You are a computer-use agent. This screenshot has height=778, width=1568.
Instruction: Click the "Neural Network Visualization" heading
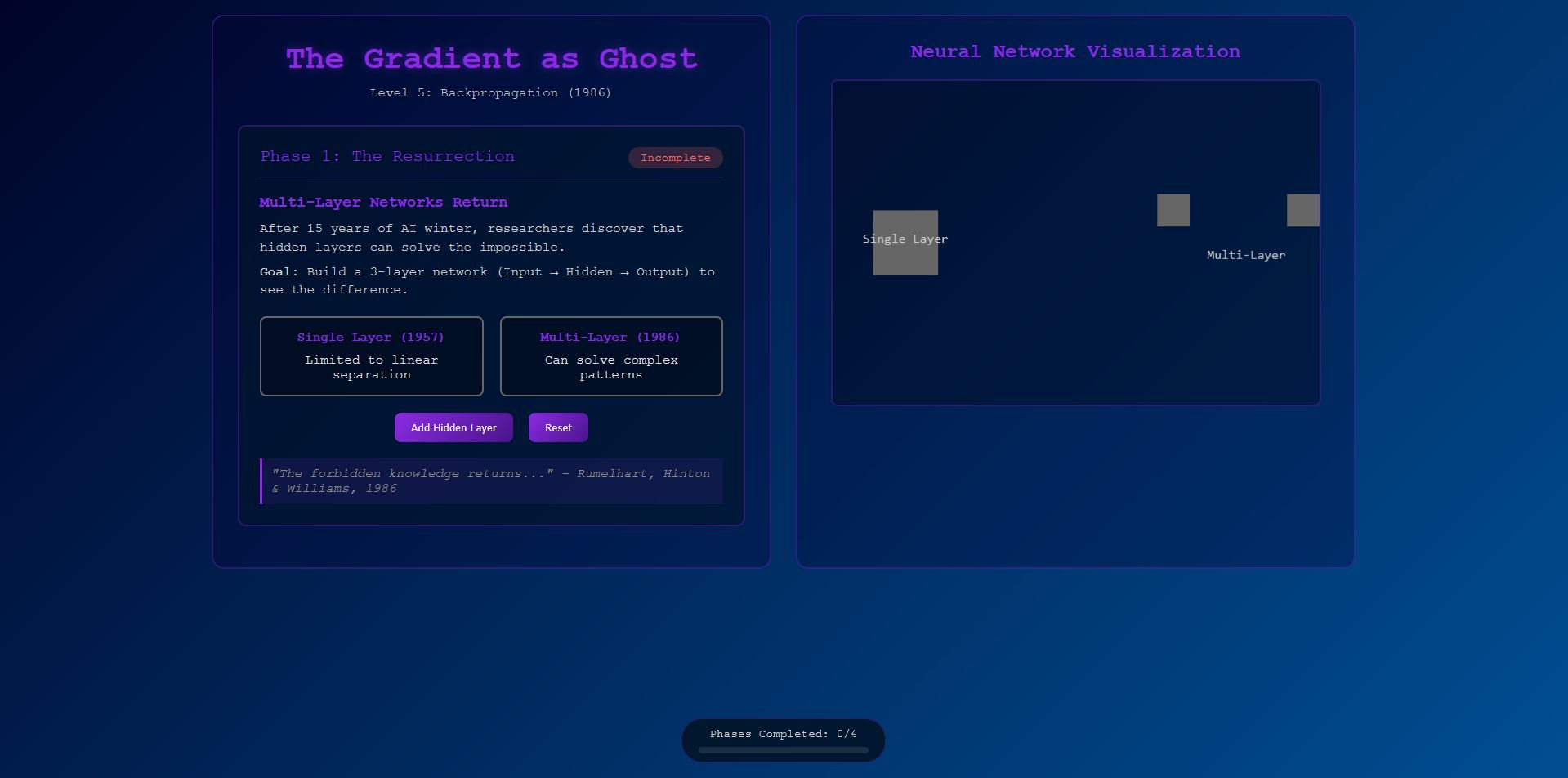(x=1075, y=51)
